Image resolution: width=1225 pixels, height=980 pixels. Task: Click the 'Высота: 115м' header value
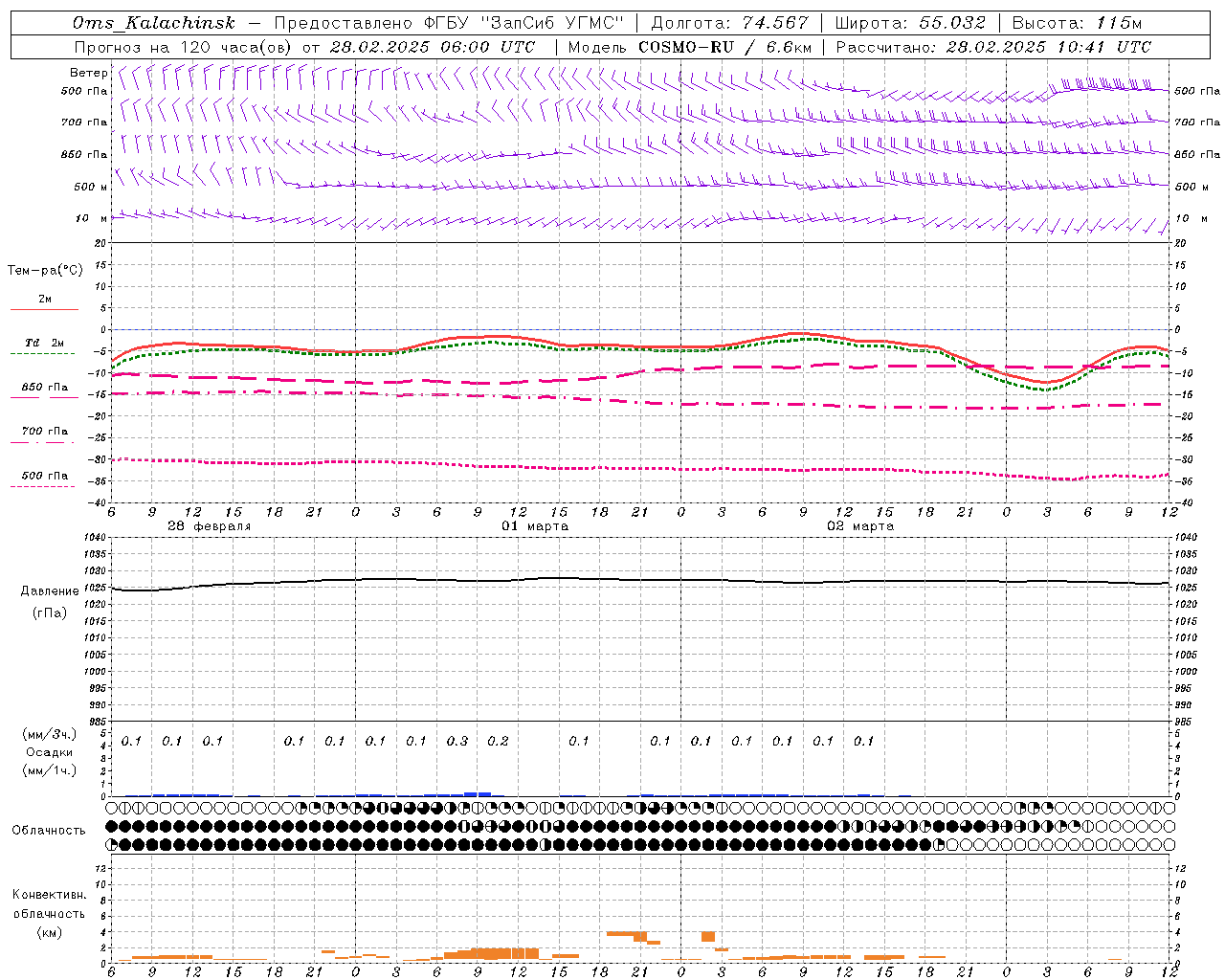click(1077, 23)
